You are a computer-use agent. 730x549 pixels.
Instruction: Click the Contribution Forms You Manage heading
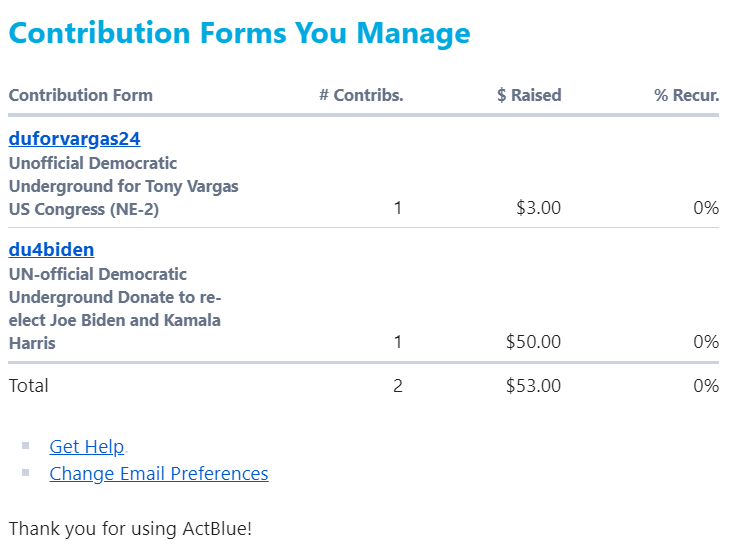tap(239, 33)
